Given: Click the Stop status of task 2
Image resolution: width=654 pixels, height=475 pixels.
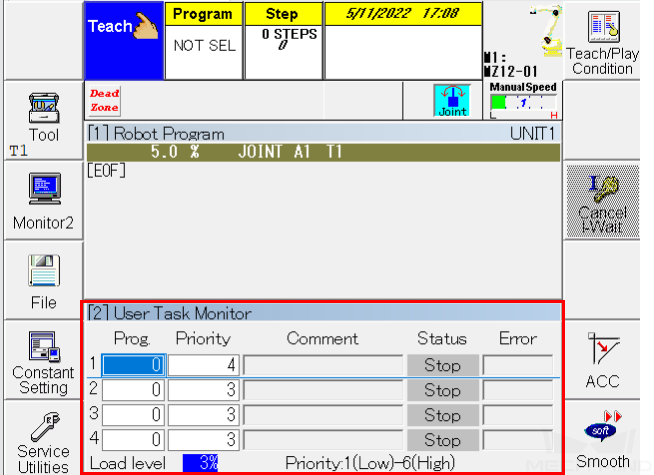Looking at the screenshot, I should coord(443,390).
